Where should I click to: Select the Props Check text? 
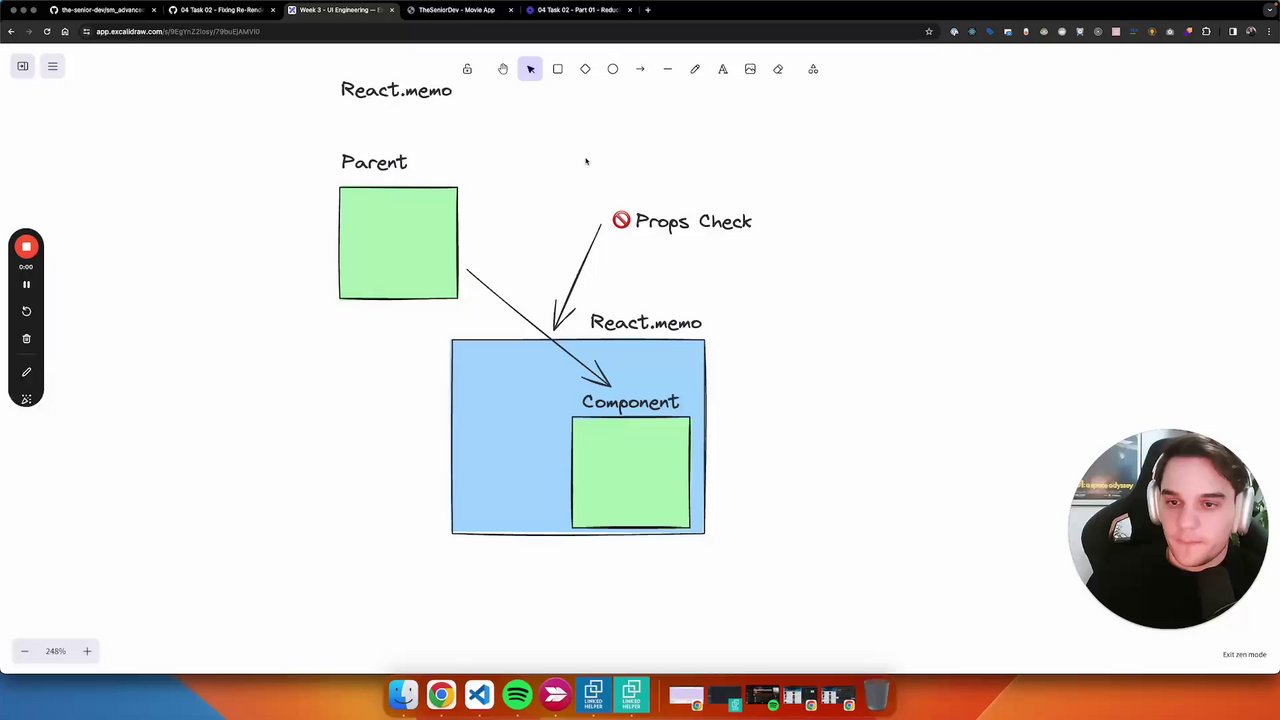pyautogui.click(x=693, y=222)
